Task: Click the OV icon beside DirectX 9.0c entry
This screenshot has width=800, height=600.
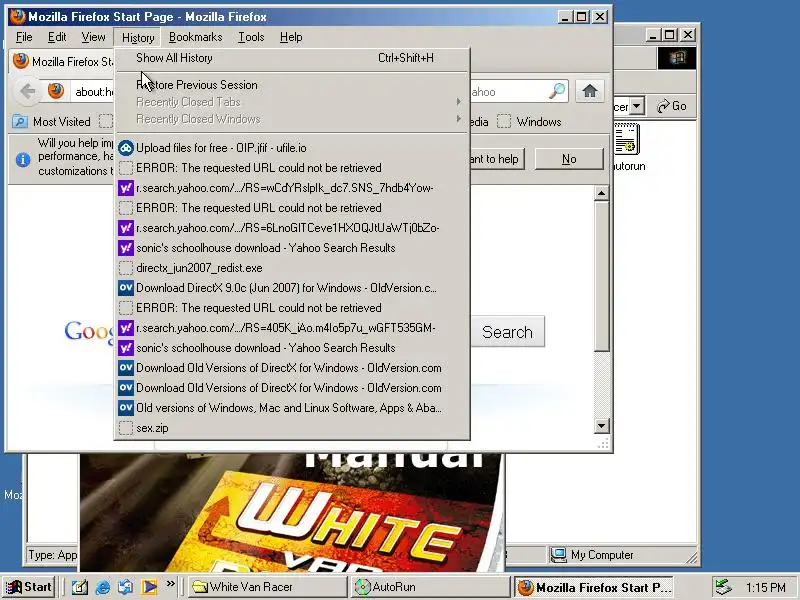Action: click(x=126, y=288)
